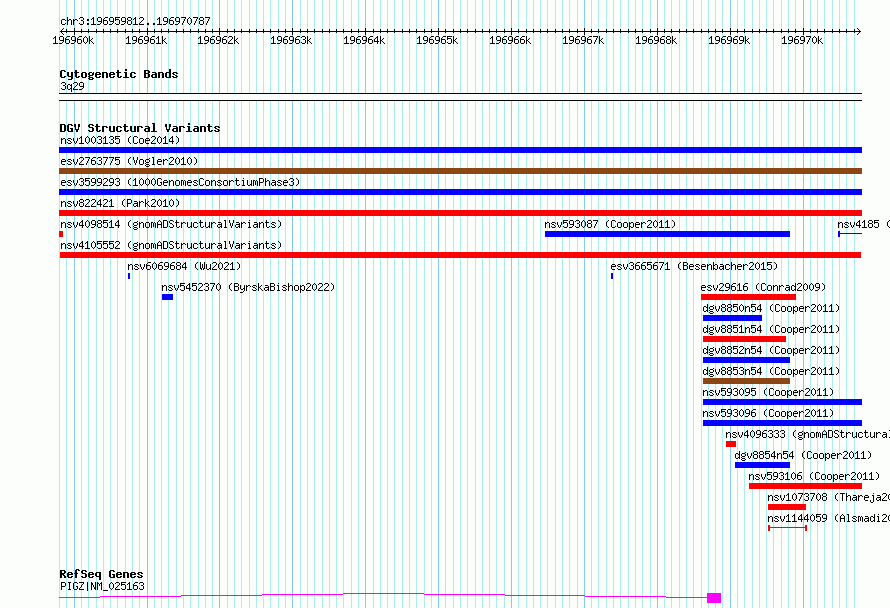Click the 196970k ruler tick label

[802, 40]
